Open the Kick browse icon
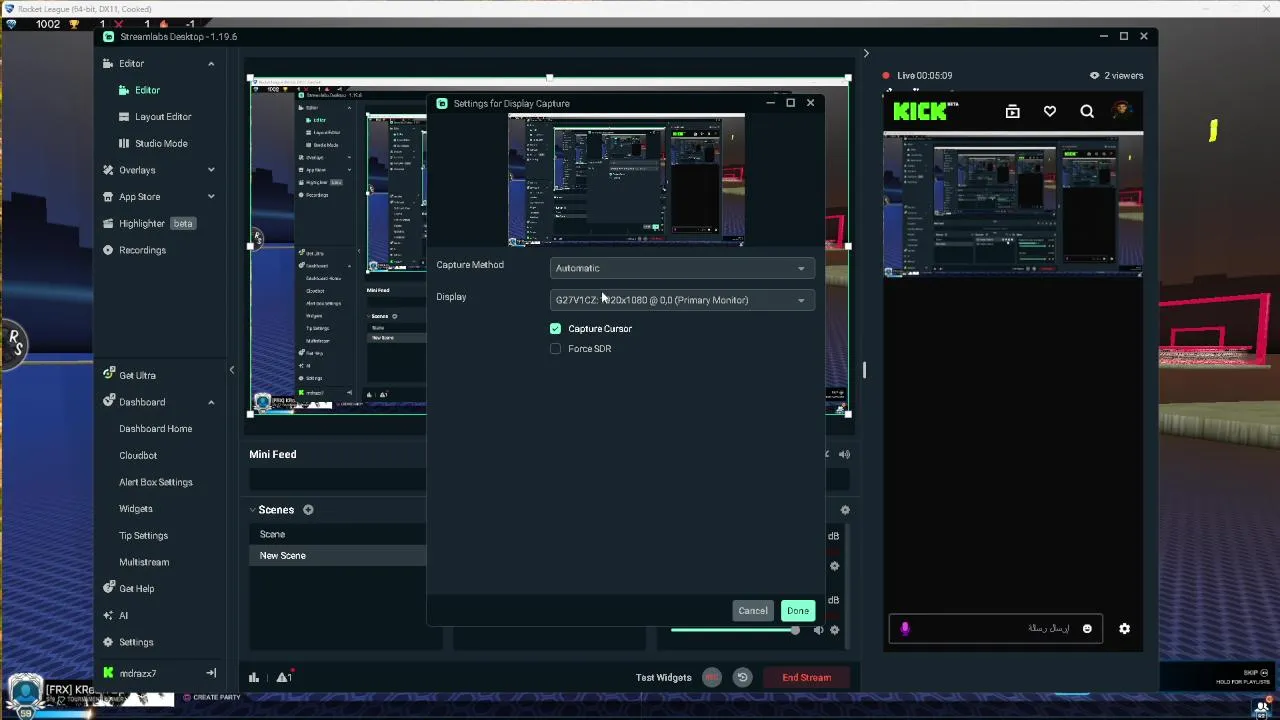 1012,112
